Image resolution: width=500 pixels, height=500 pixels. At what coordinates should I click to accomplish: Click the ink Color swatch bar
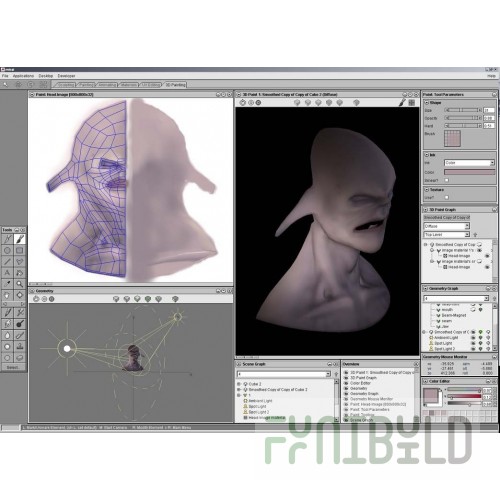click(x=470, y=172)
